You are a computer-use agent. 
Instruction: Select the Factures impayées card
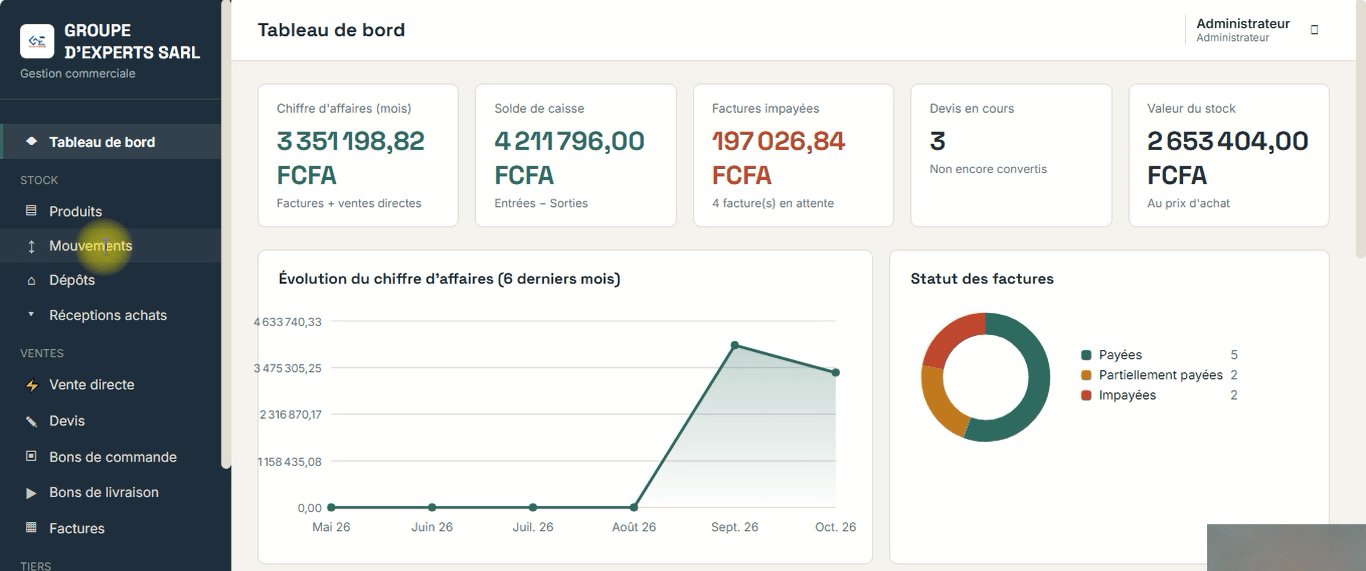coord(793,155)
